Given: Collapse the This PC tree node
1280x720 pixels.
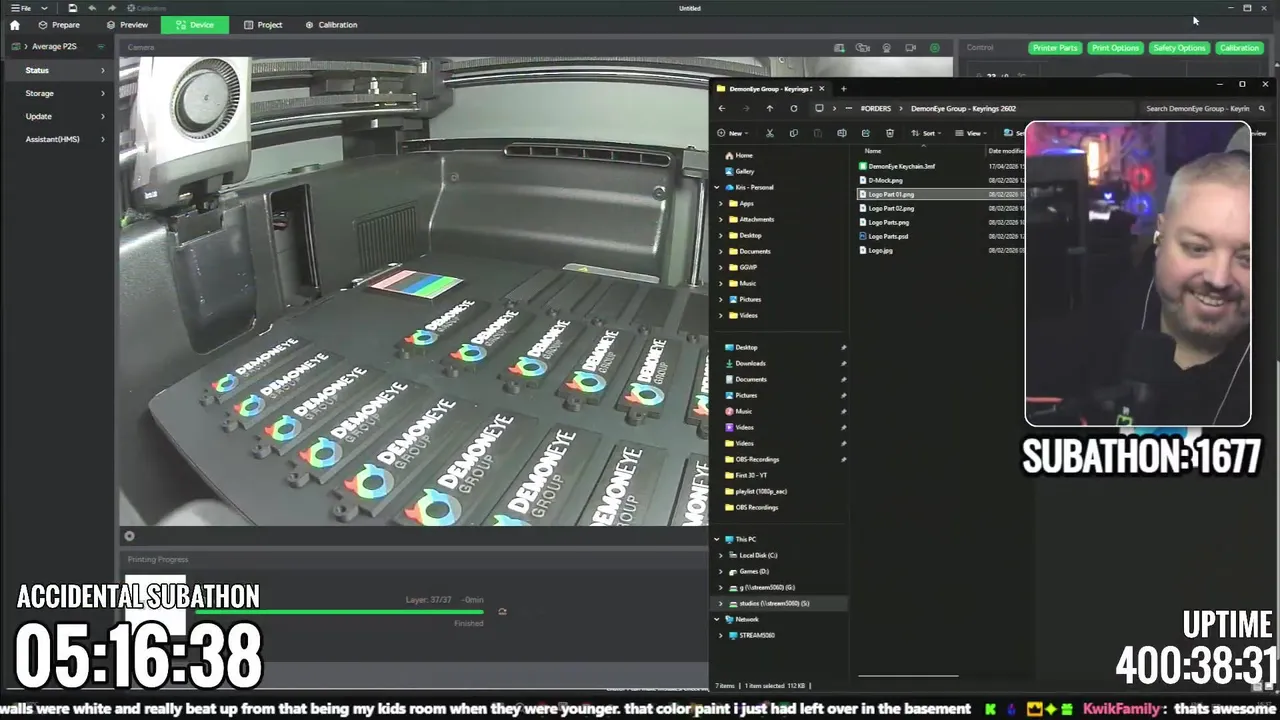Looking at the screenshot, I should tap(717, 539).
